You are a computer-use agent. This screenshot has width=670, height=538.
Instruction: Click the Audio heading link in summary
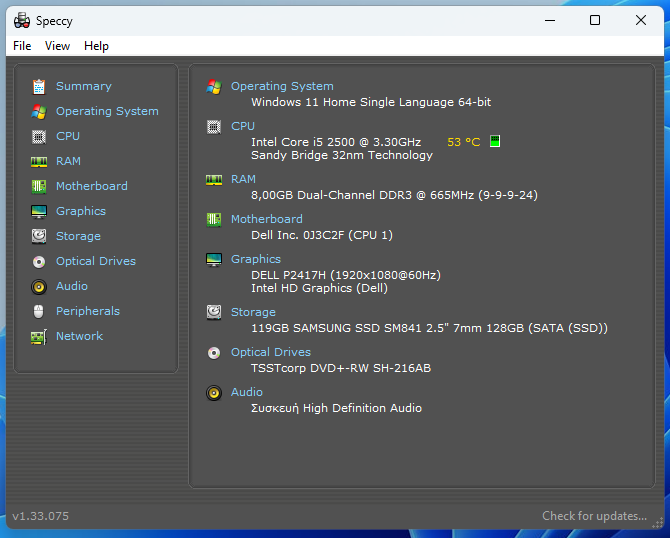point(247,392)
